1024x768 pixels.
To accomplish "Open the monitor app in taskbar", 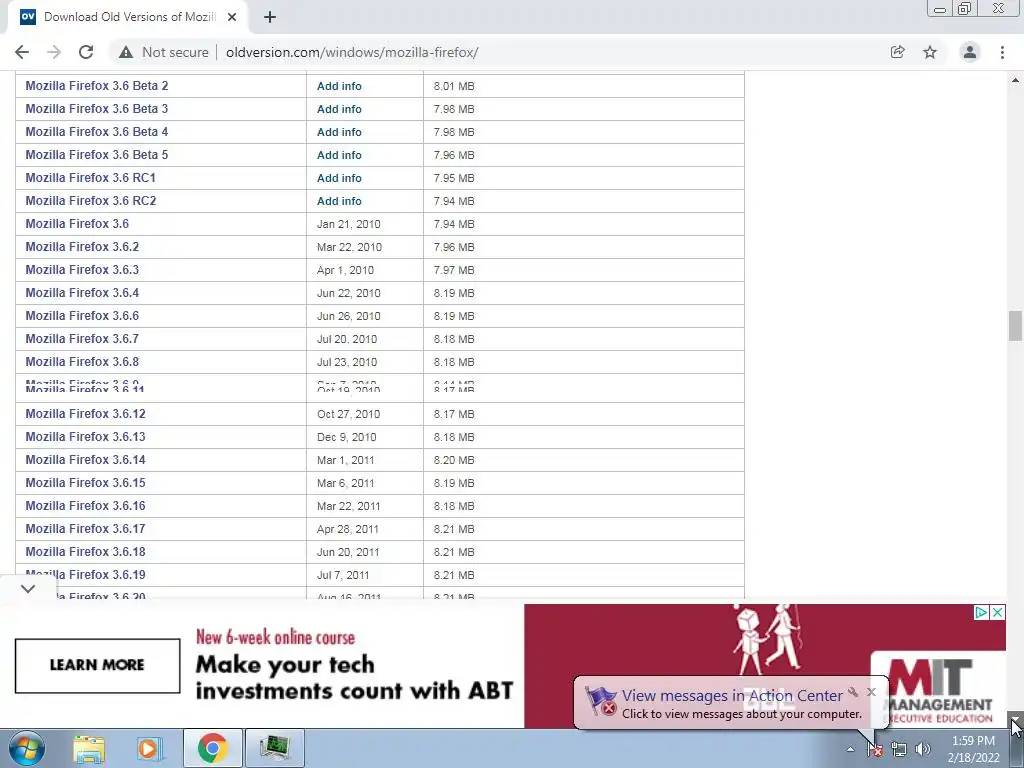I will point(274,748).
